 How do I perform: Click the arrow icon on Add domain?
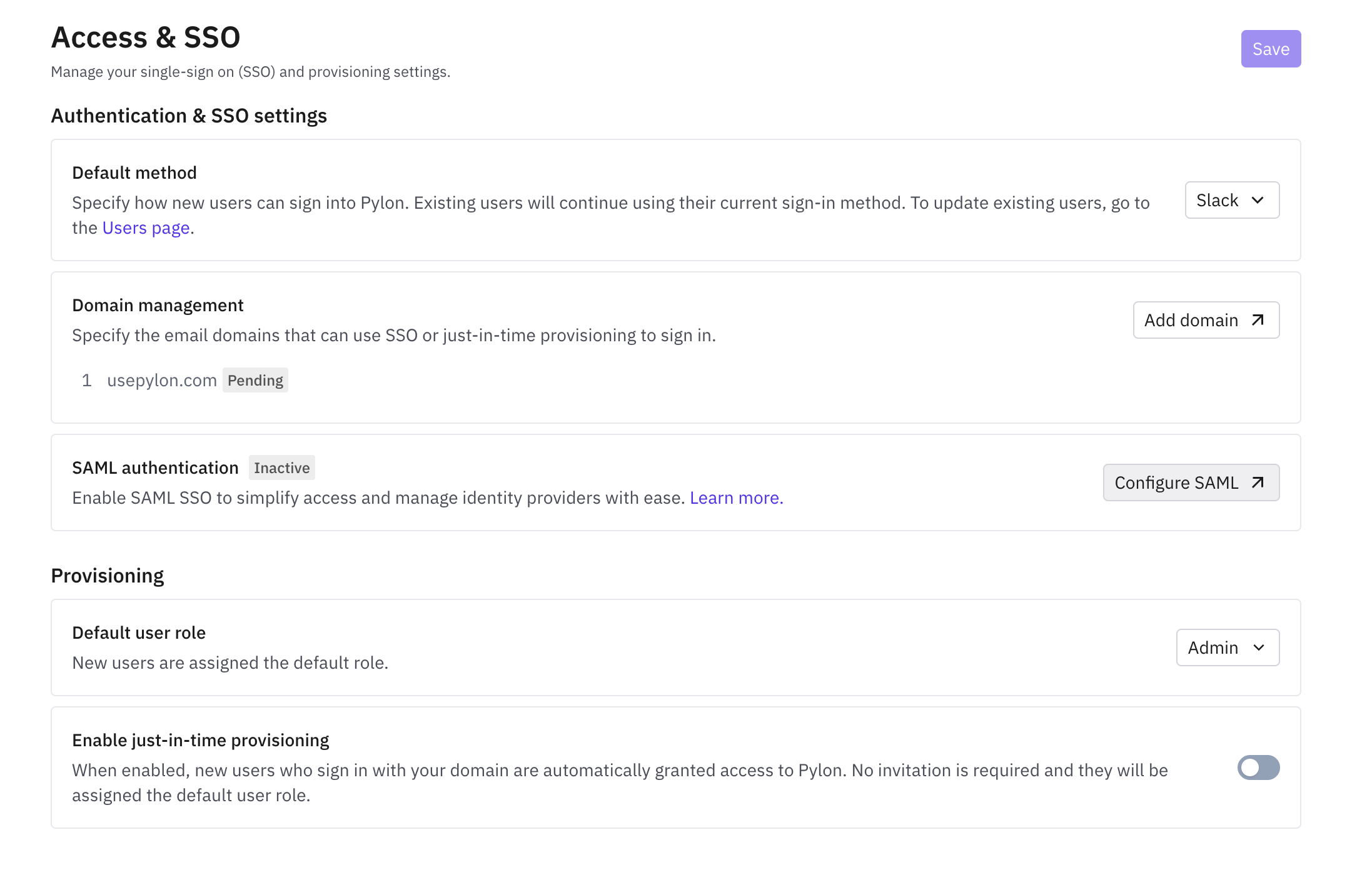[x=1258, y=320]
